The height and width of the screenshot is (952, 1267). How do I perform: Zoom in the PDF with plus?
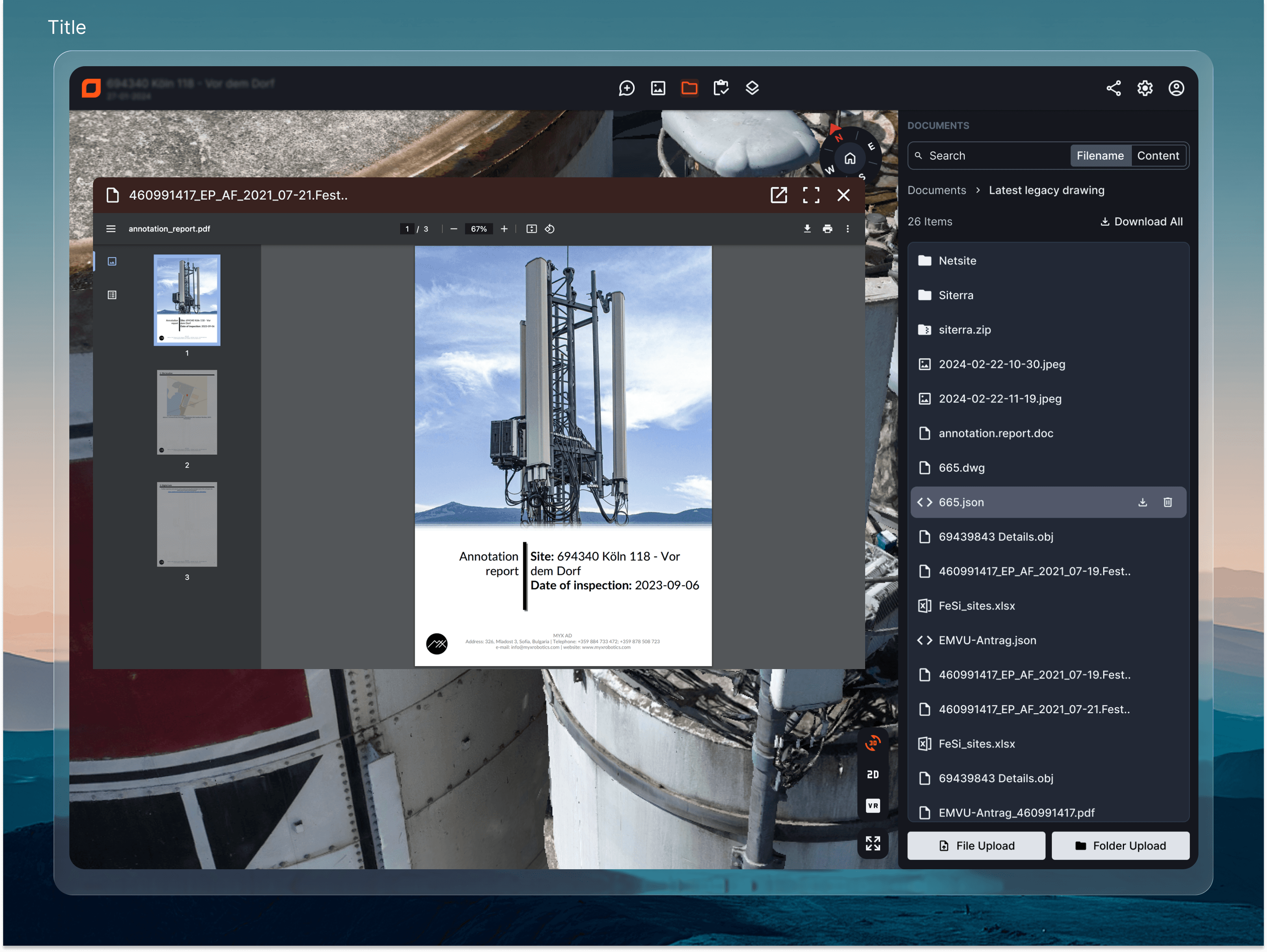click(x=504, y=229)
